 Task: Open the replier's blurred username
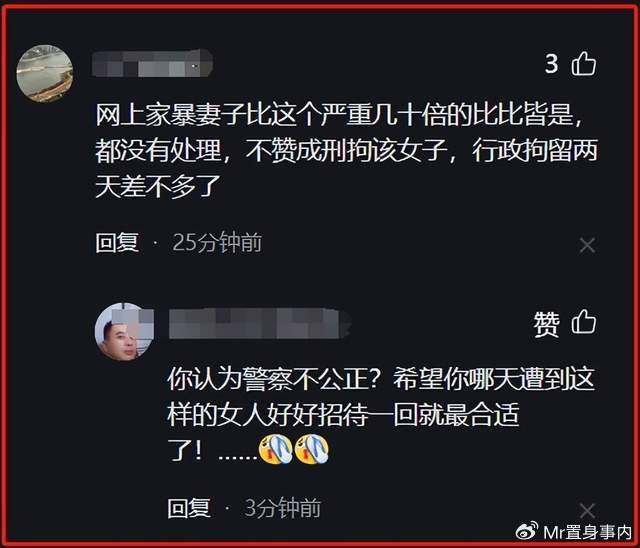[x=260, y=324]
